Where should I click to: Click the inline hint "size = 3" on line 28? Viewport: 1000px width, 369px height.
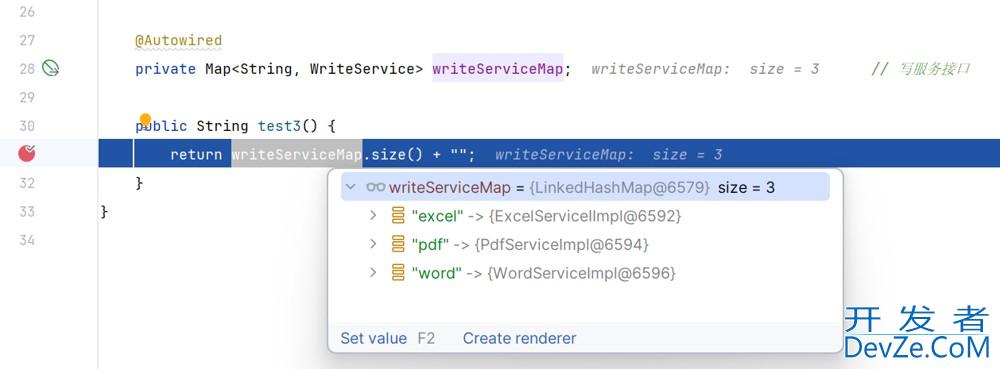pos(784,69)
